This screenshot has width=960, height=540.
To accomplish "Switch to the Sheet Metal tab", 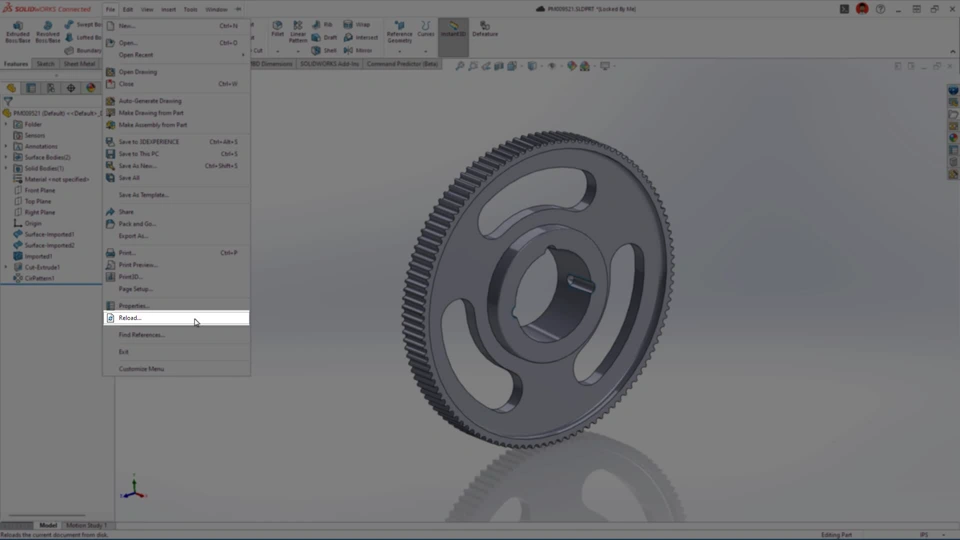I will click(x=79, y=64).
